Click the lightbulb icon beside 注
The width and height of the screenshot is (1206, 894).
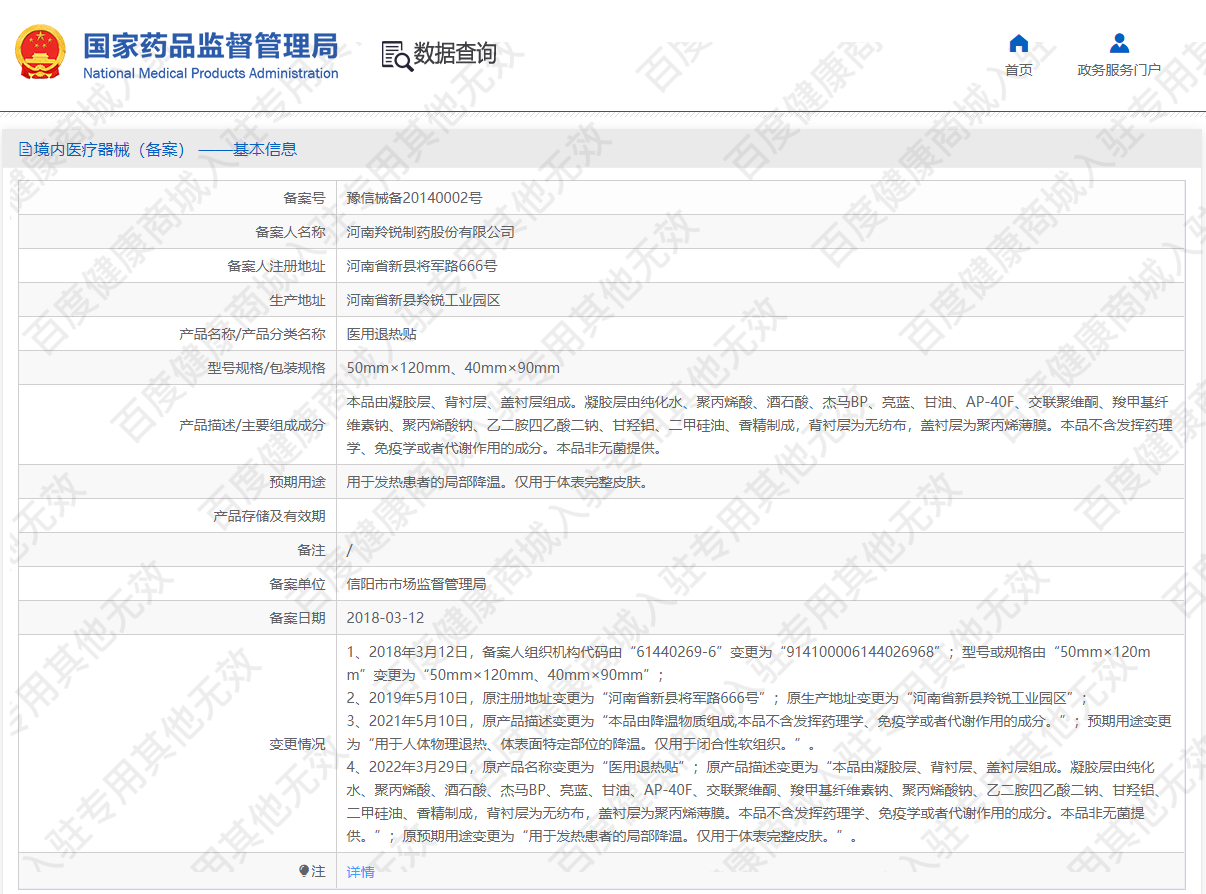[304, 871]
